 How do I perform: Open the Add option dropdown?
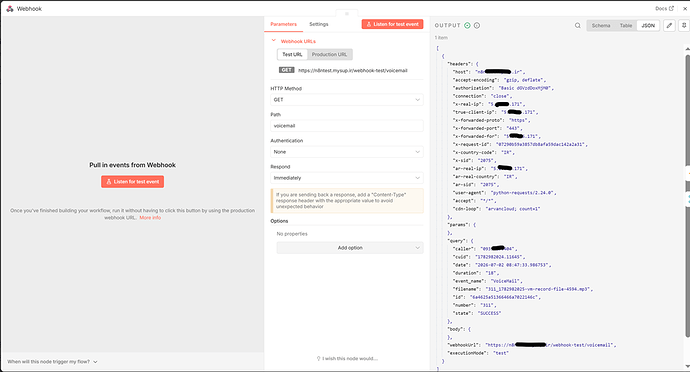tap(350, 248)
